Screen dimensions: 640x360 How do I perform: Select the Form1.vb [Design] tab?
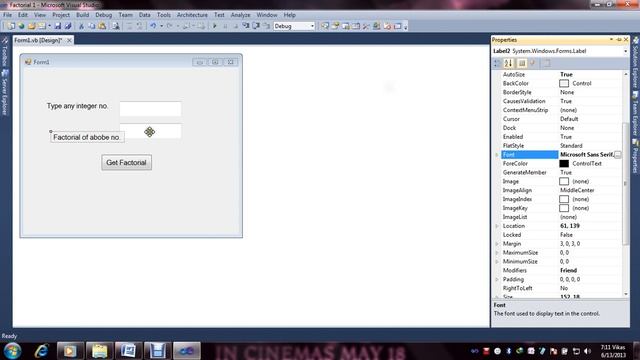click(x=38, y=40)
